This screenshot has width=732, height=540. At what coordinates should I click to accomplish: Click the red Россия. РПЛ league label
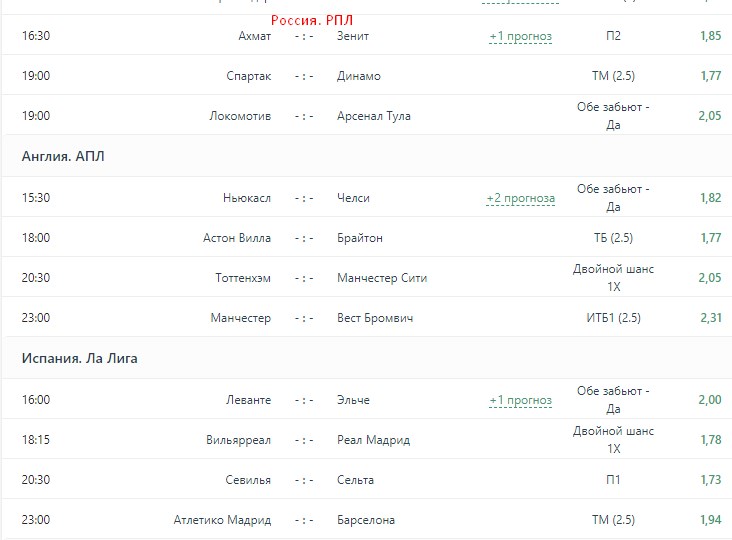pos(312,20)
